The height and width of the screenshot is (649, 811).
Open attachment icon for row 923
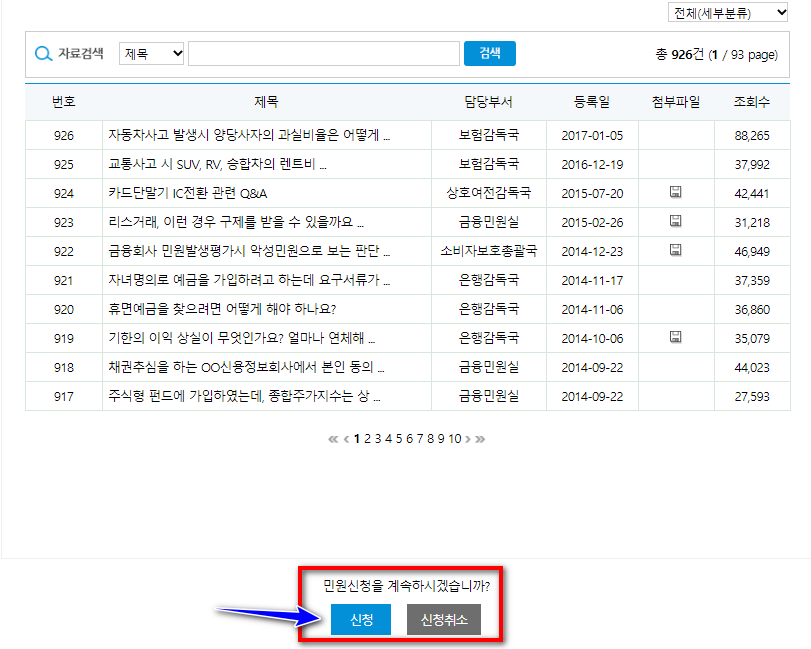pos(675,221)
